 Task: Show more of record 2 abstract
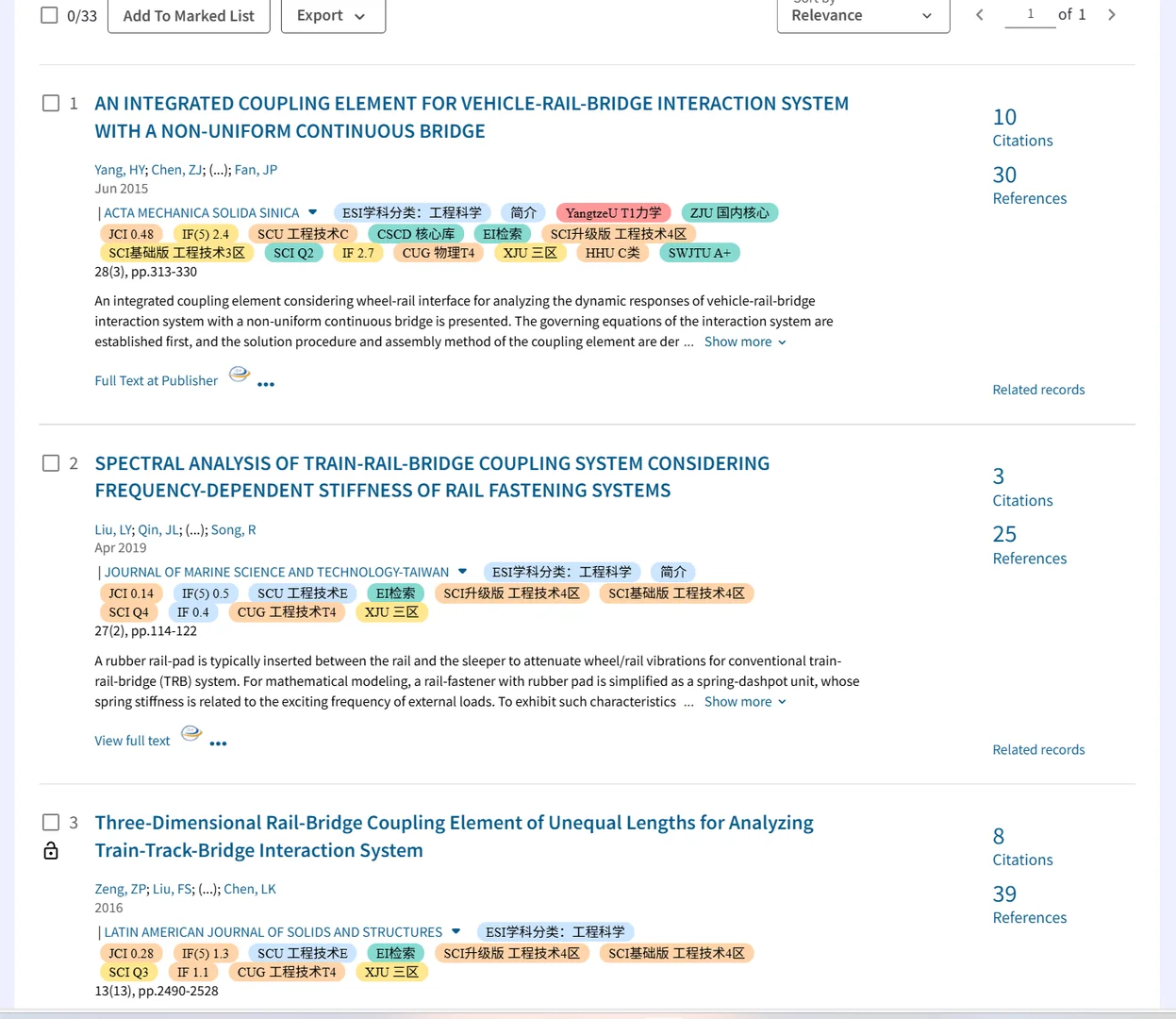[x=745, y=702]
